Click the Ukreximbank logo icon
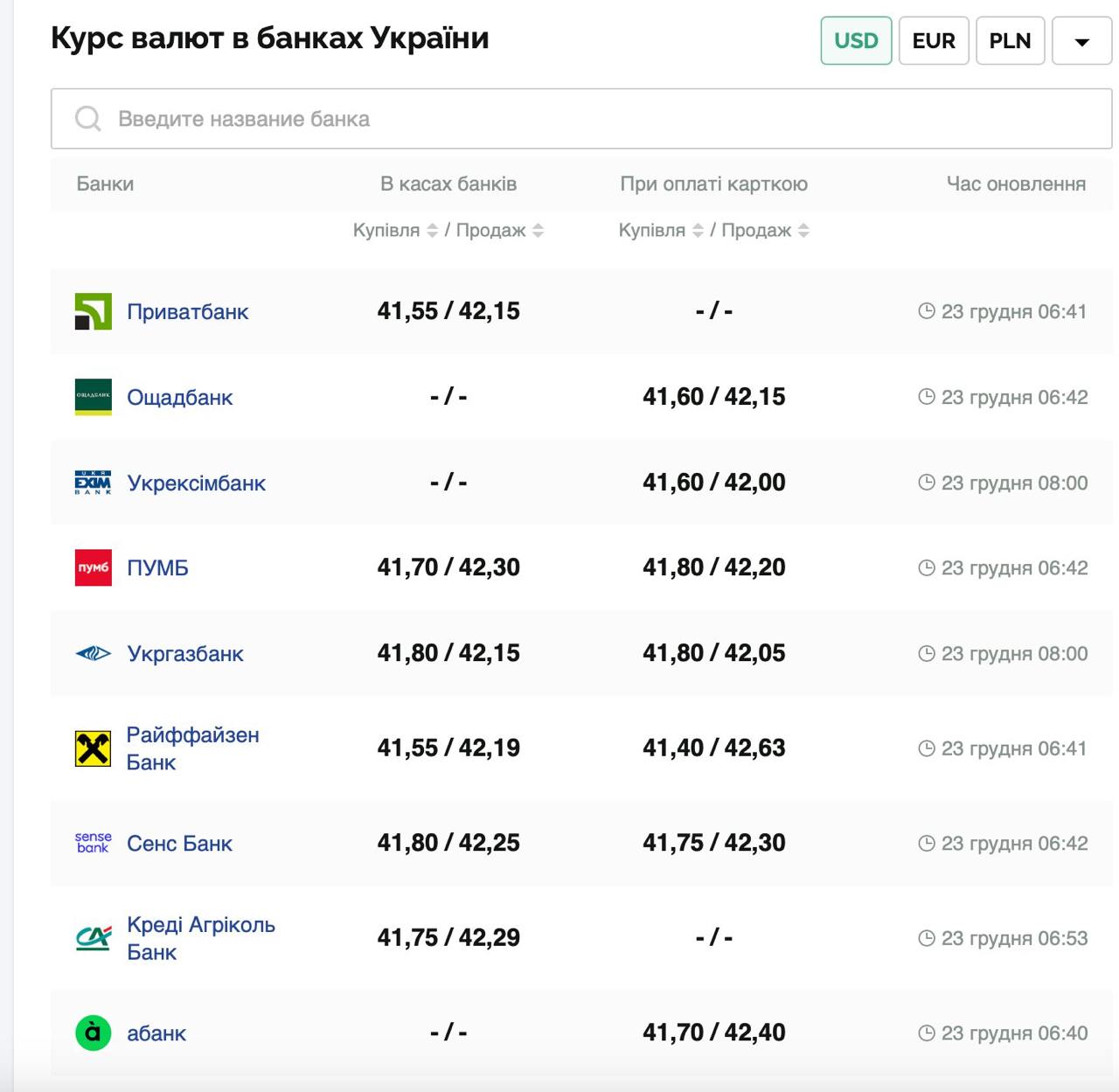 click(93, 483)
